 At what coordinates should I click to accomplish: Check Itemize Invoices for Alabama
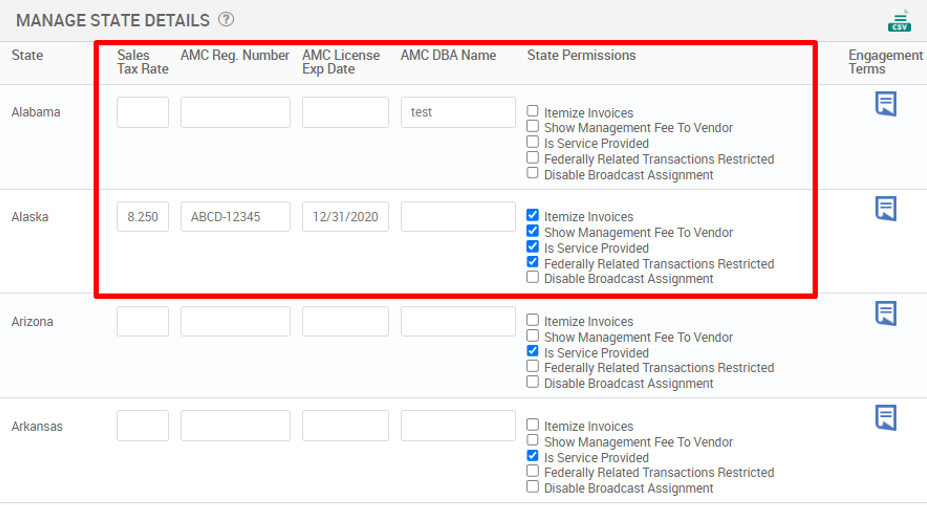533,111
